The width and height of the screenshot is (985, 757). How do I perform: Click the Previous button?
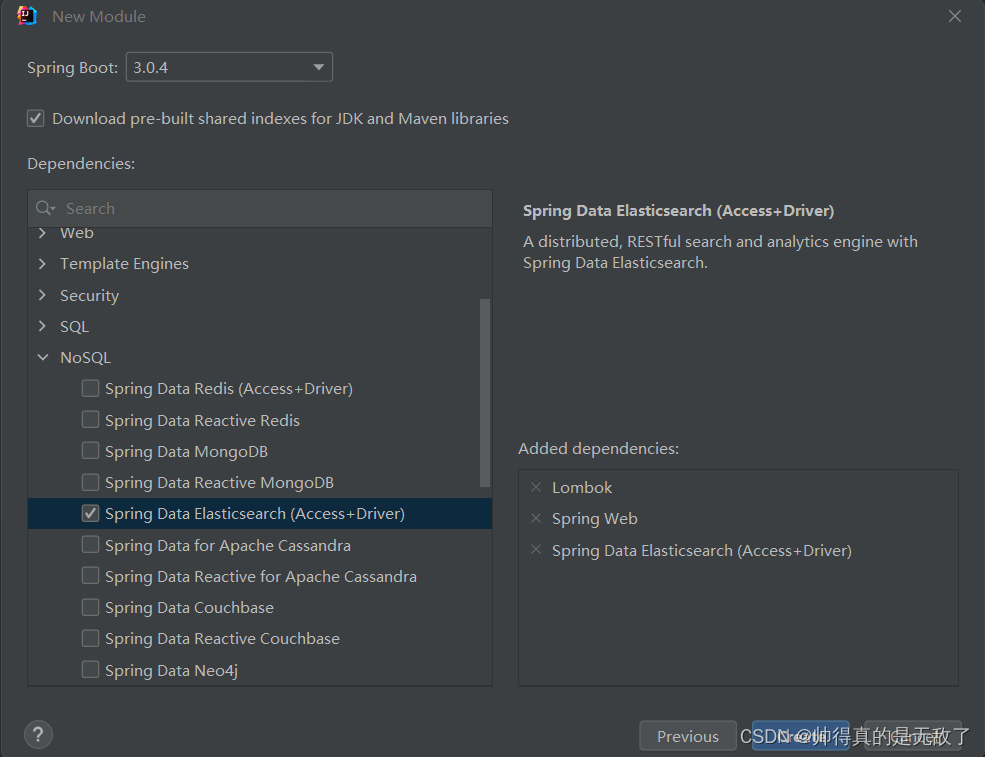pyautogui.click(x=688, y=736)
